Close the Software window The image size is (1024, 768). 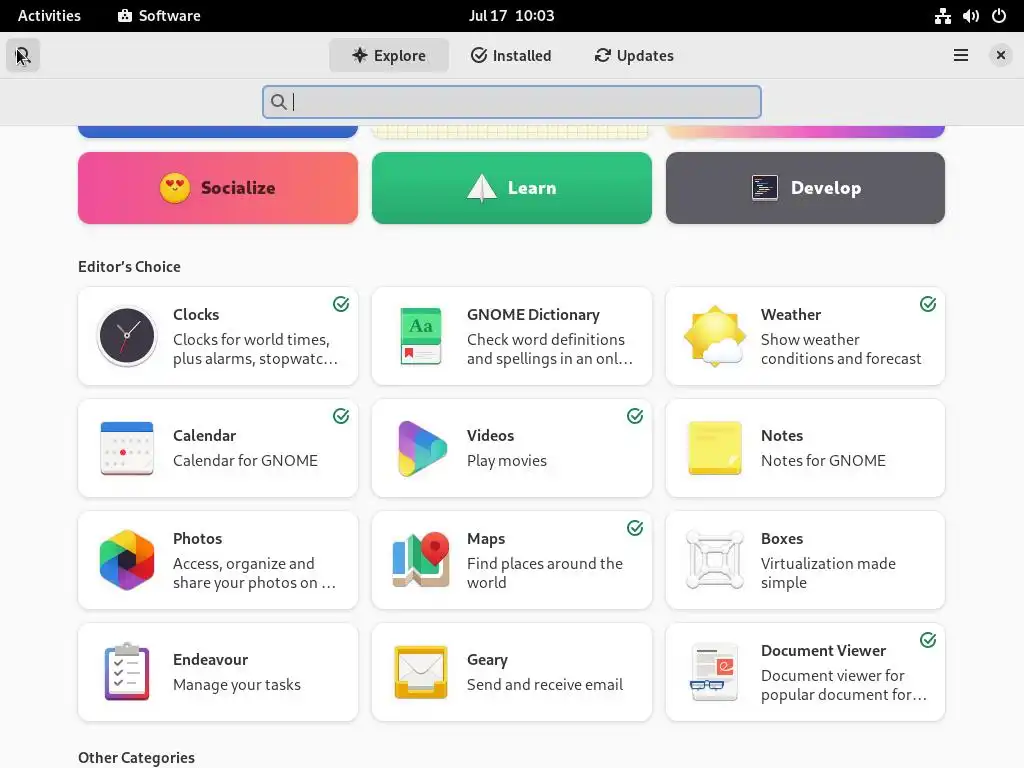tap(1000, 56)
